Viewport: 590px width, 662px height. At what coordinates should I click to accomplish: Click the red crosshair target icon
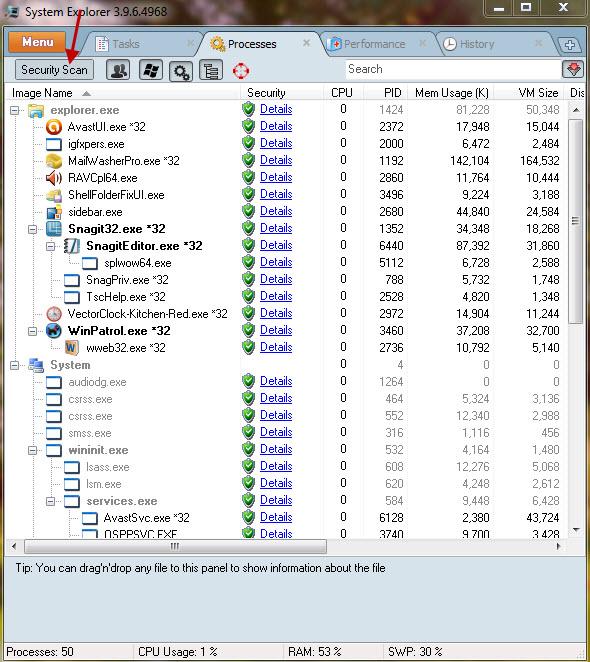pyautogui.click(x=241, y=71)
